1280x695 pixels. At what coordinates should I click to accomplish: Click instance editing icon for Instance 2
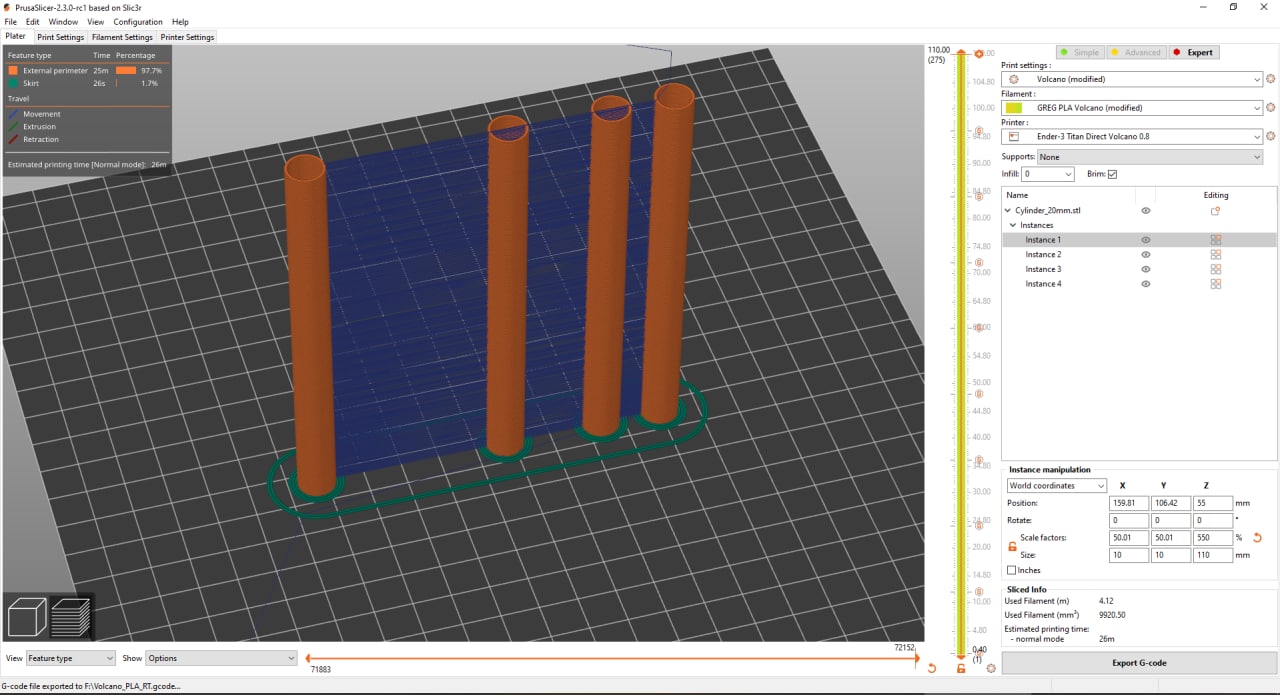pyautogui.click(x=1216, y=255)
